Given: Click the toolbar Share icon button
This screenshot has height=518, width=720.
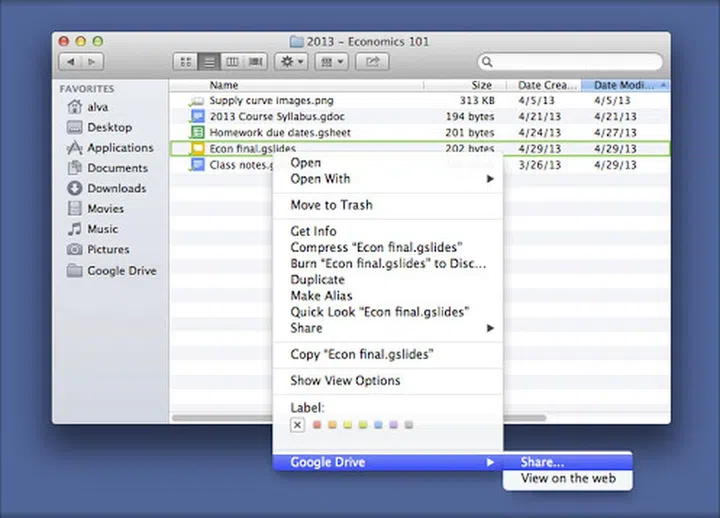Looking at the screenshot, I should point(373,62).
